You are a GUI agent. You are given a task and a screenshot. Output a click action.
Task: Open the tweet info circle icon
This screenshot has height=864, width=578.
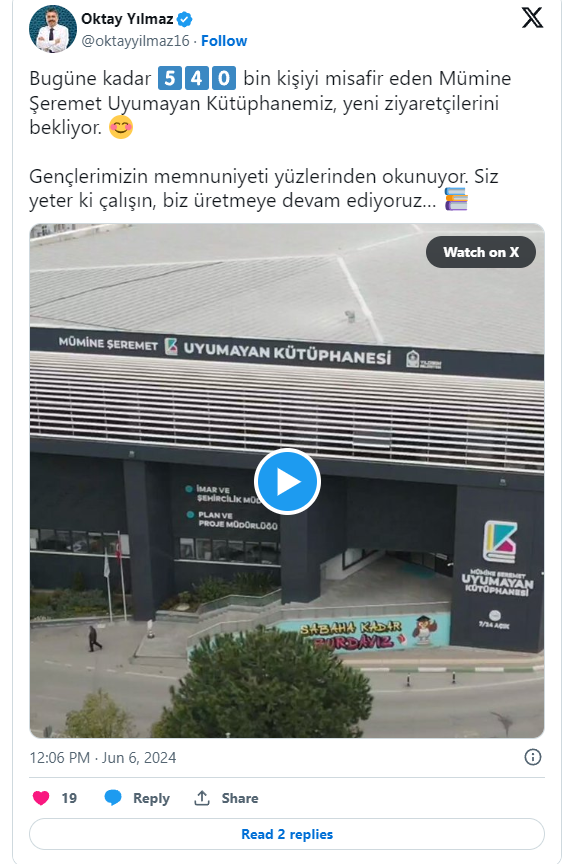pyautogui.click(x=532, y=757)
